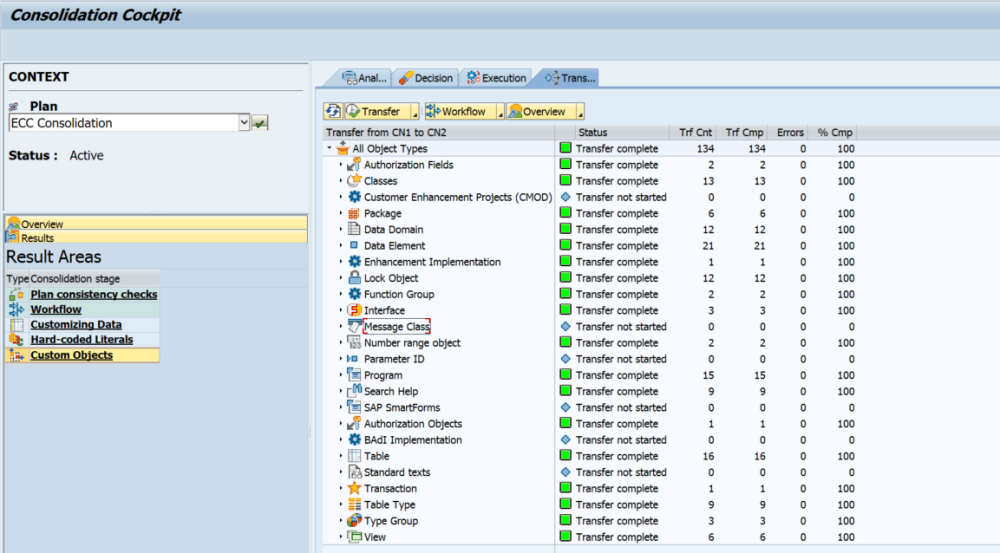Click the Transaction star icon
This screenshot has height=553, width=1000.
click(x=354, y=488)
